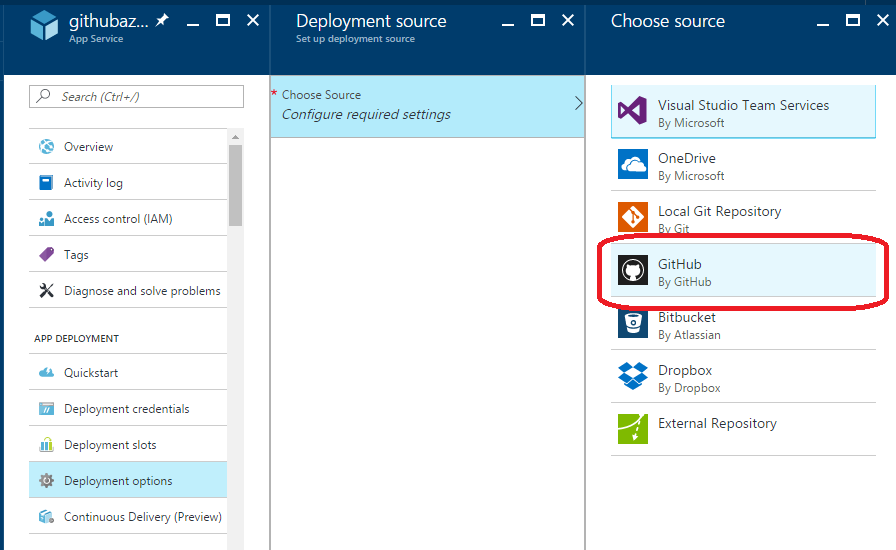The height and width of the screenshot is (550, 896).
Task: Close the Deployment source blade
Action: pyautogui.click(x=568, y=21)
